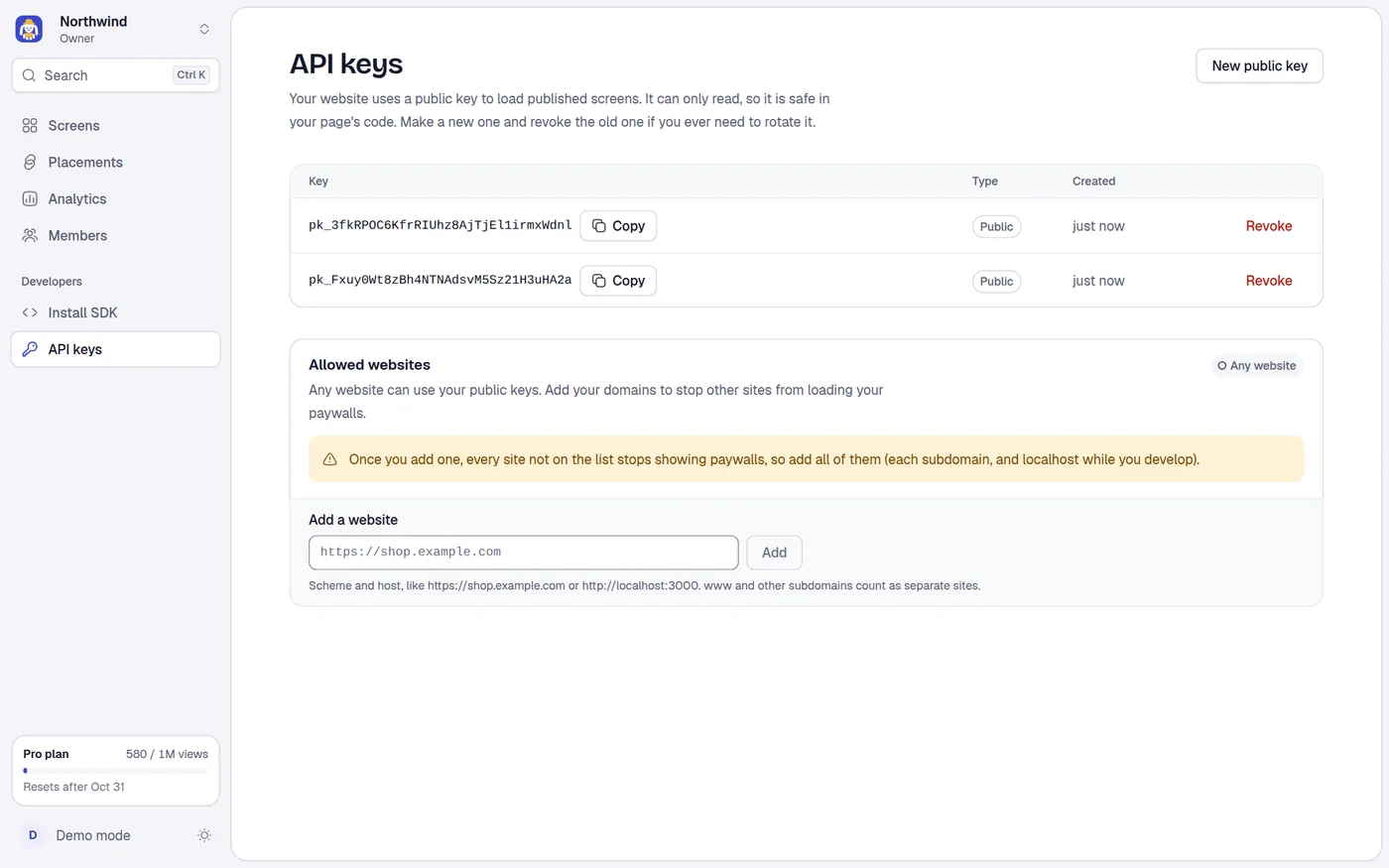Copy the key starting pk_Fxuy0Wt8

tap(618, 281)
